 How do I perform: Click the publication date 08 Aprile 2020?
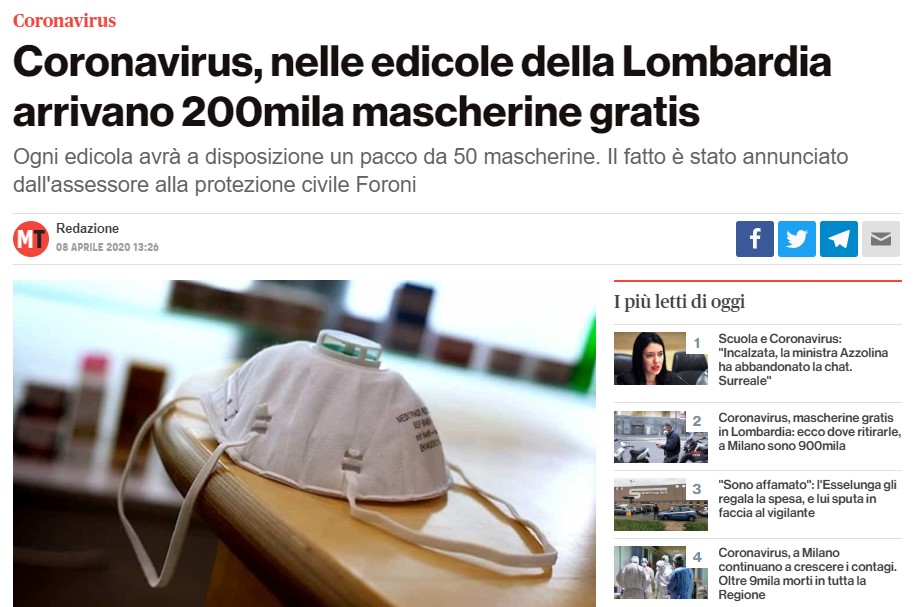pos(107,247)
